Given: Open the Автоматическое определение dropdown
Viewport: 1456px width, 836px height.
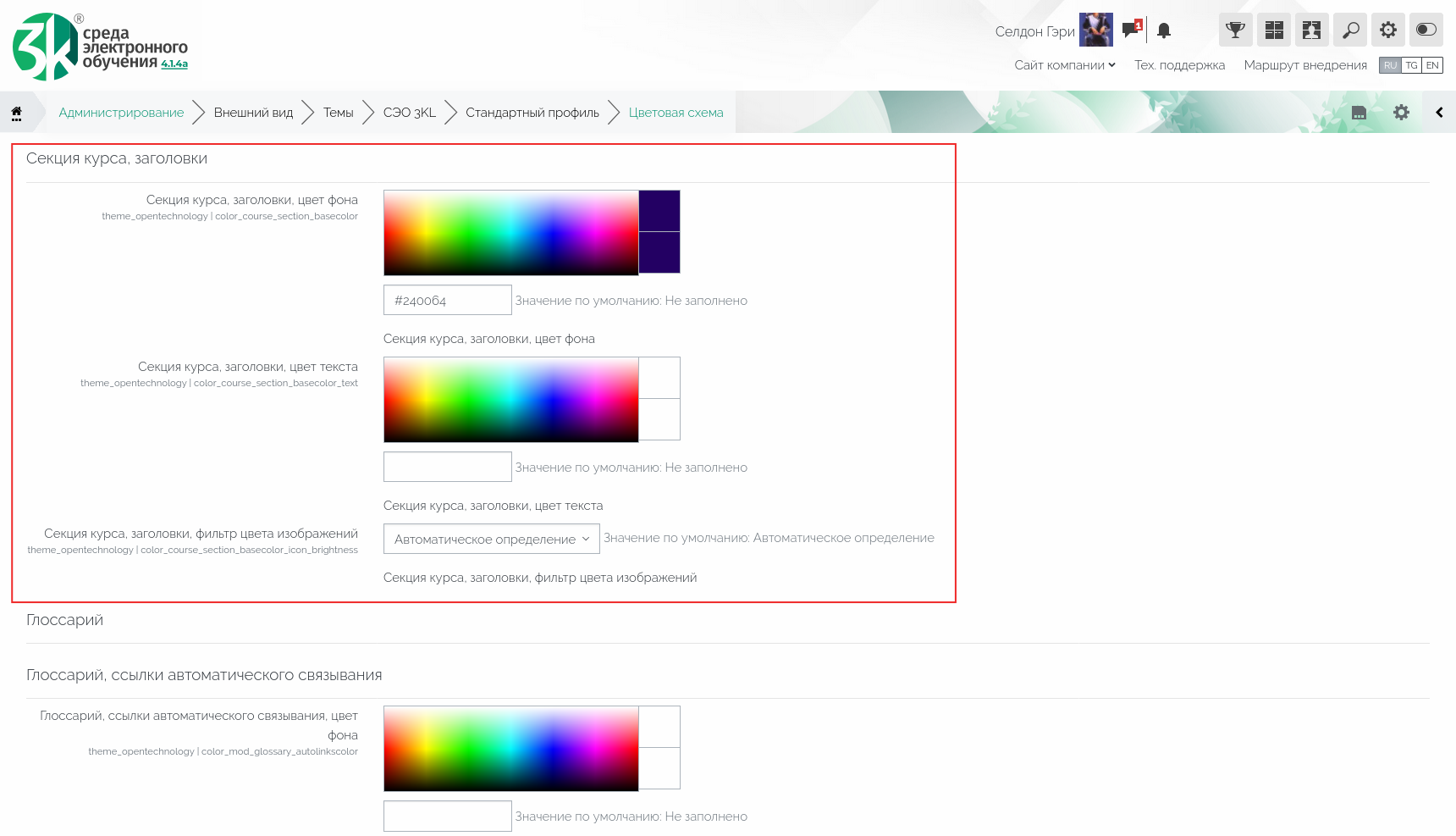Looking at the screenshot, I should click(491, 540).
